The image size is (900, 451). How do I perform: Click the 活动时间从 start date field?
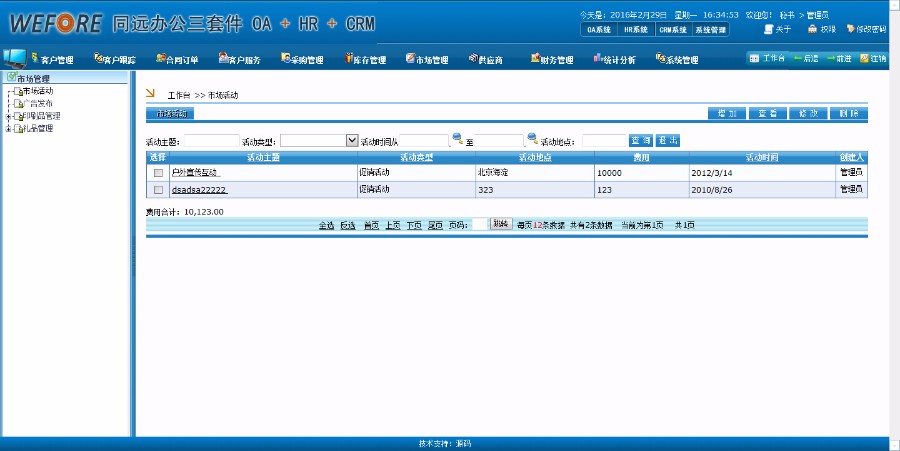[424, 141]
